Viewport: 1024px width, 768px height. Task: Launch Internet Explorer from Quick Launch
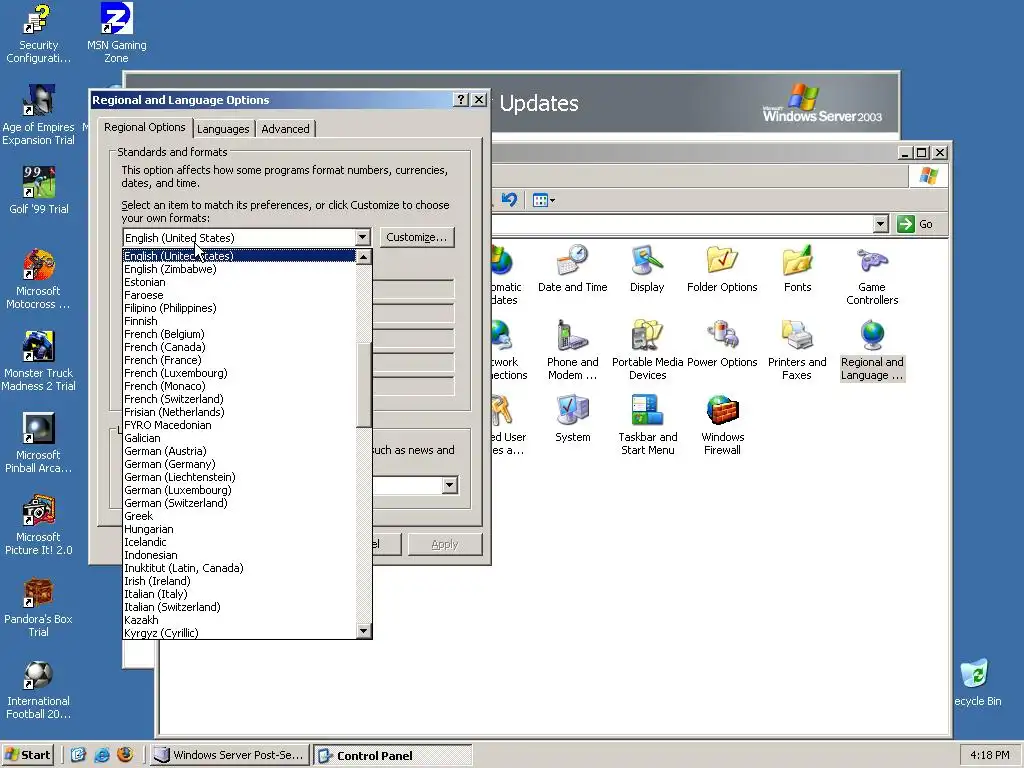point(102,755)
